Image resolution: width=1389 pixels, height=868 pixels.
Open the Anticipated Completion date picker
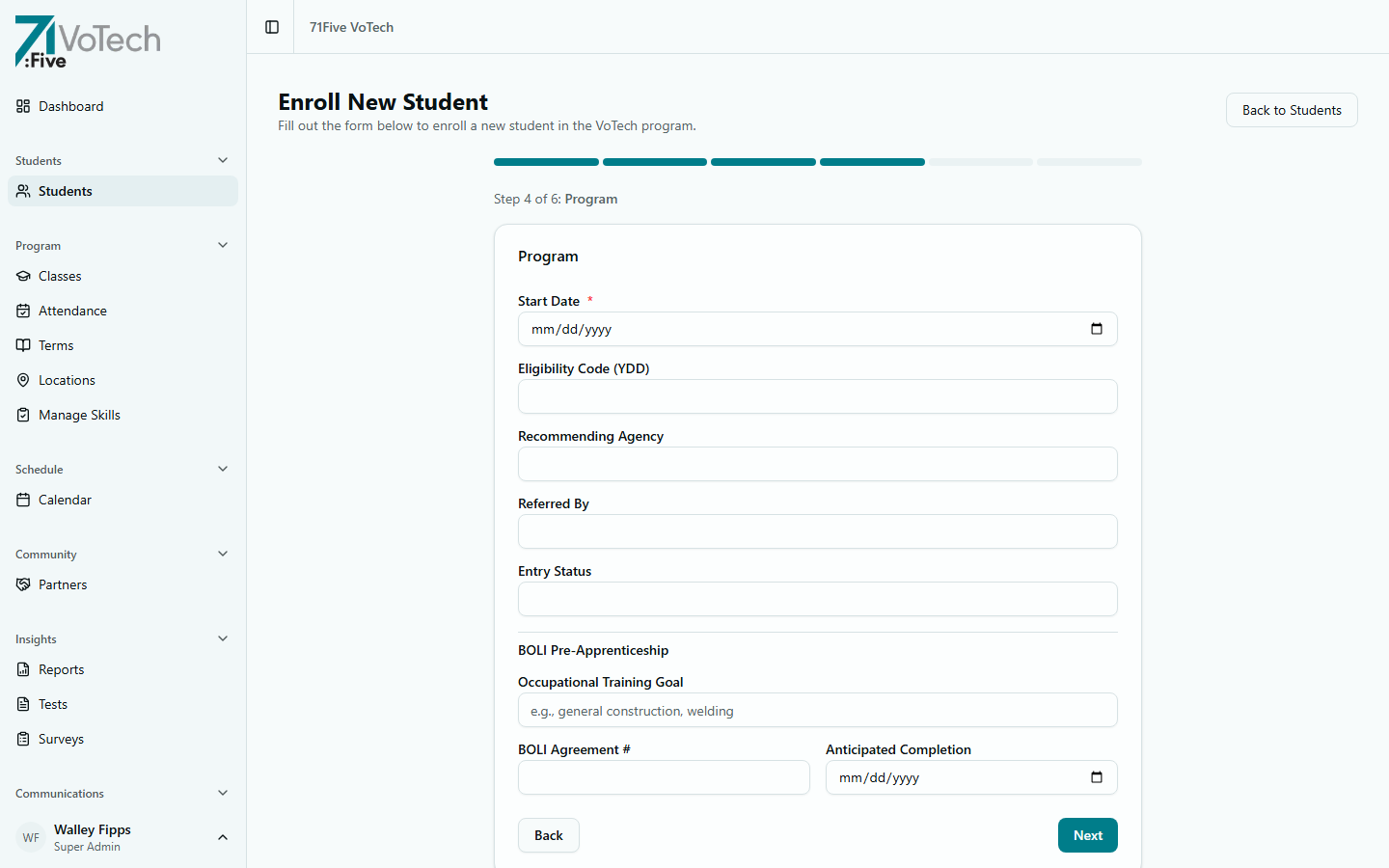(1097, 777)
